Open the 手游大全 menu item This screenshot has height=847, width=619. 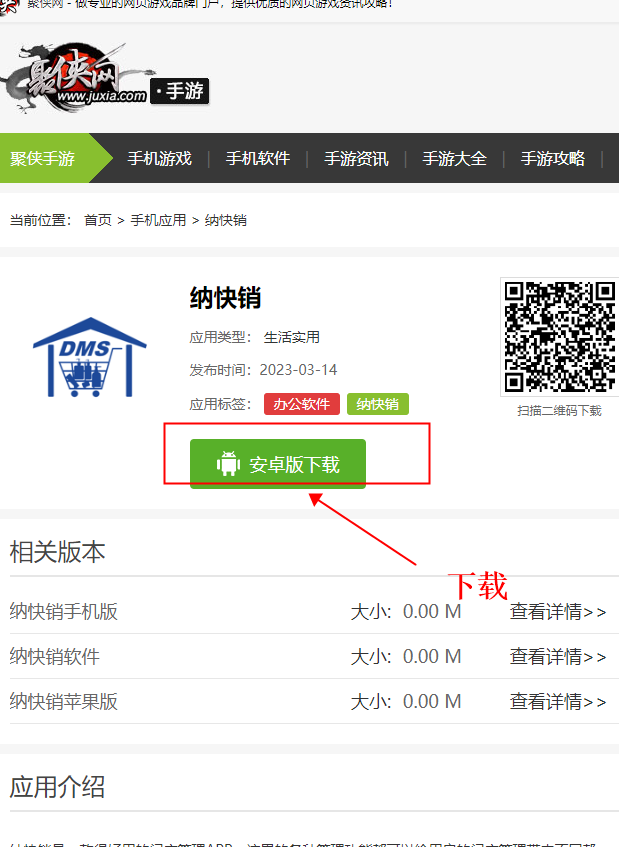[x=455, y=158]
